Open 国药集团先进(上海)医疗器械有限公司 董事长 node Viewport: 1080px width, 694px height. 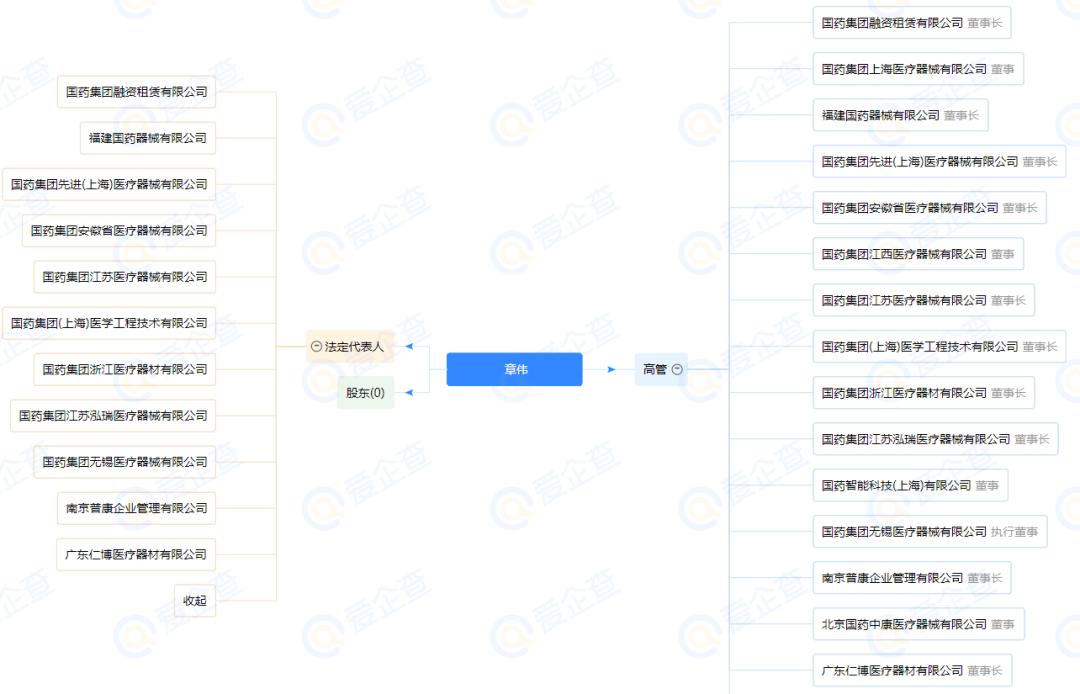[939, 161]
